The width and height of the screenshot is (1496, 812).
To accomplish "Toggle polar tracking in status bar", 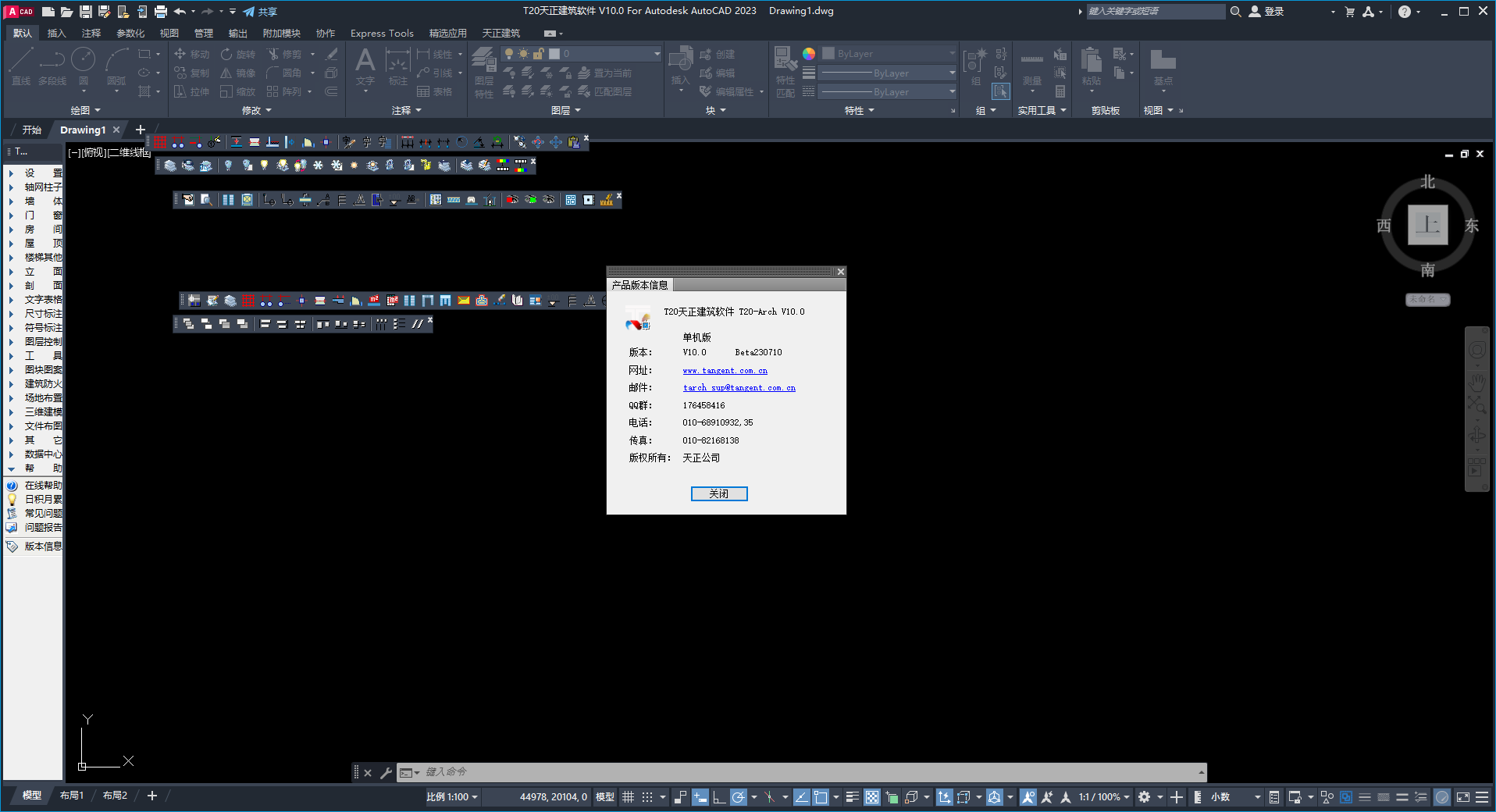I will 738,797.
